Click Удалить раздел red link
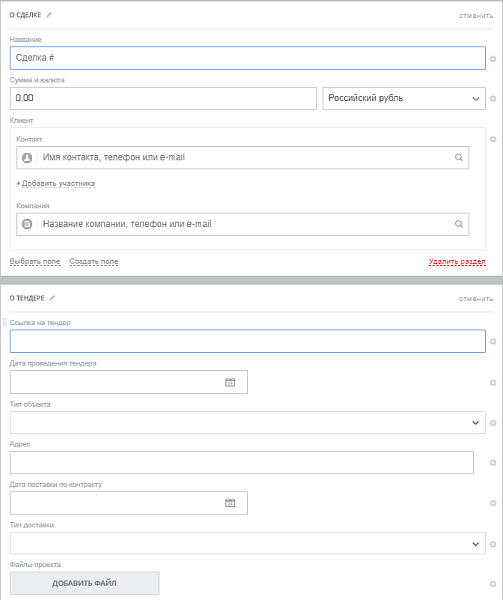Image resolution: width=503 pixels, height=600 pixels. tap(457, 262)
